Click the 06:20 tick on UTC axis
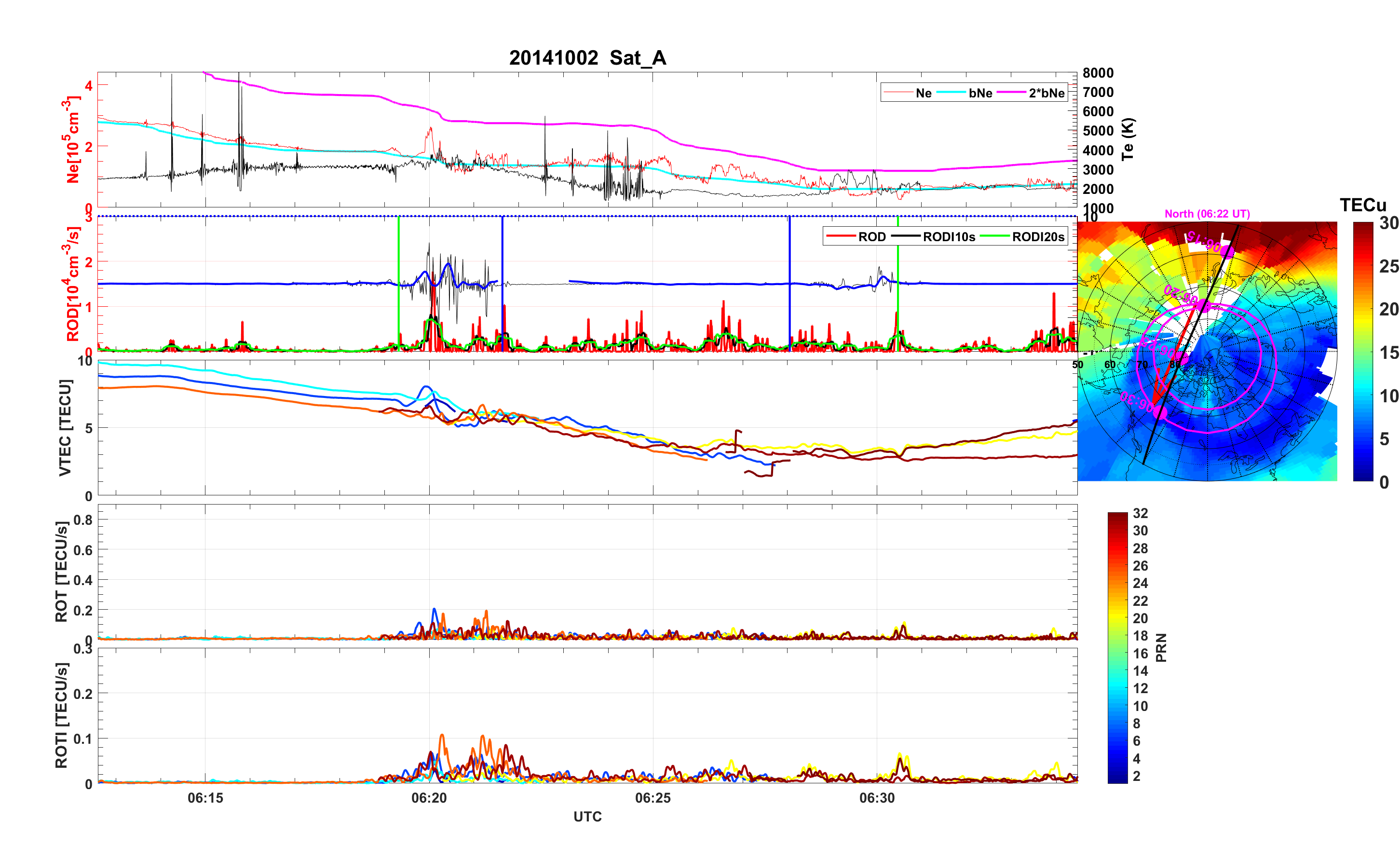 [429, 798]
